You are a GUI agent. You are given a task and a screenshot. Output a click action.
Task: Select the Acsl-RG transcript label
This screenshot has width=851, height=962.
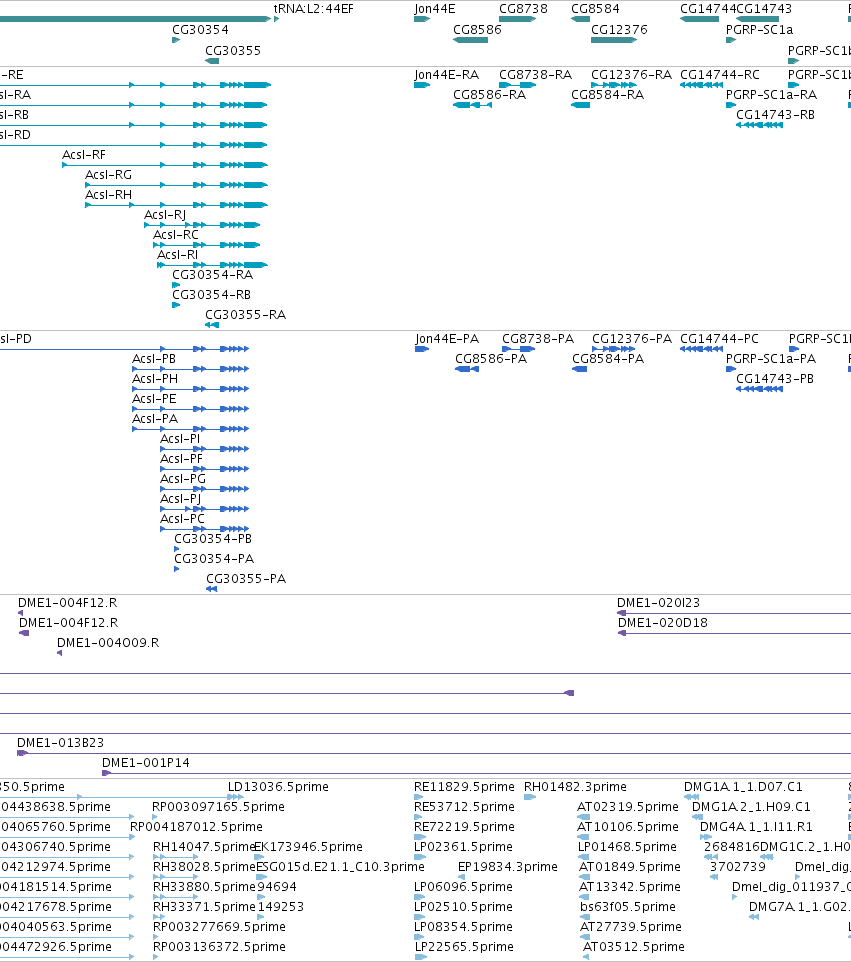click(x=108, y=175)
